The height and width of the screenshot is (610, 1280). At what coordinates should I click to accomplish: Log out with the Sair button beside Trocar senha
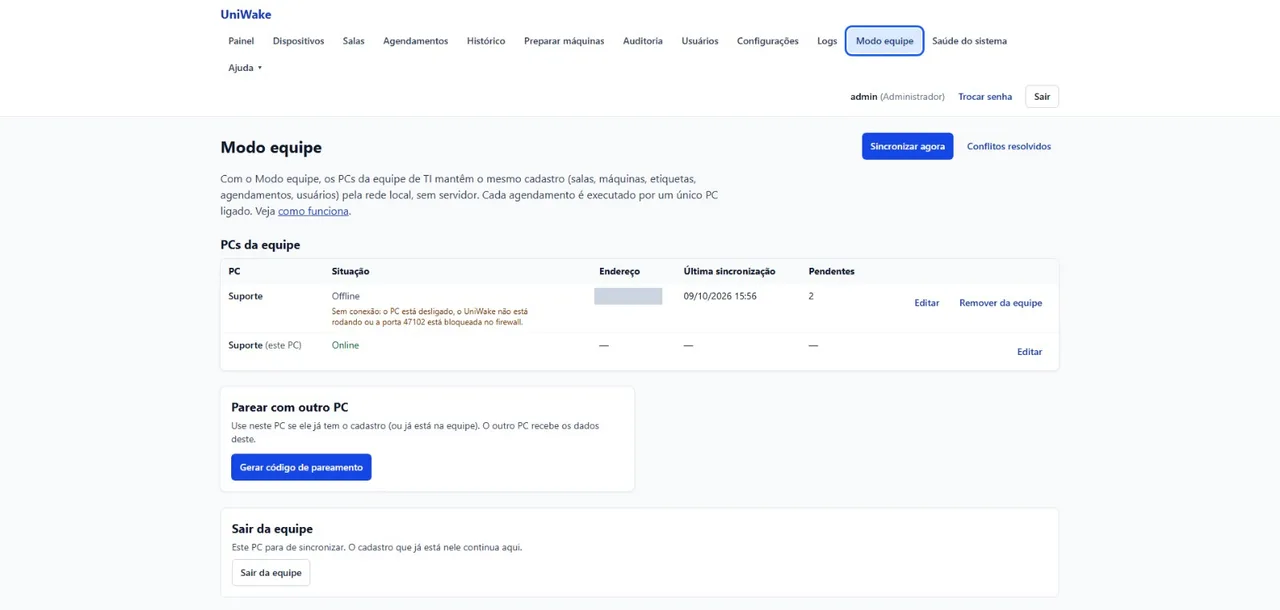(x=1042, y=97)
